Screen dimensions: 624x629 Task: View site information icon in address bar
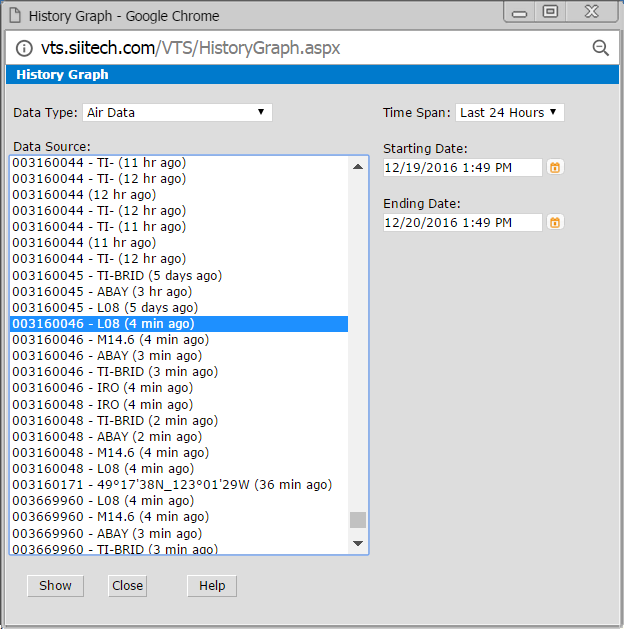(x=24, y=49)
